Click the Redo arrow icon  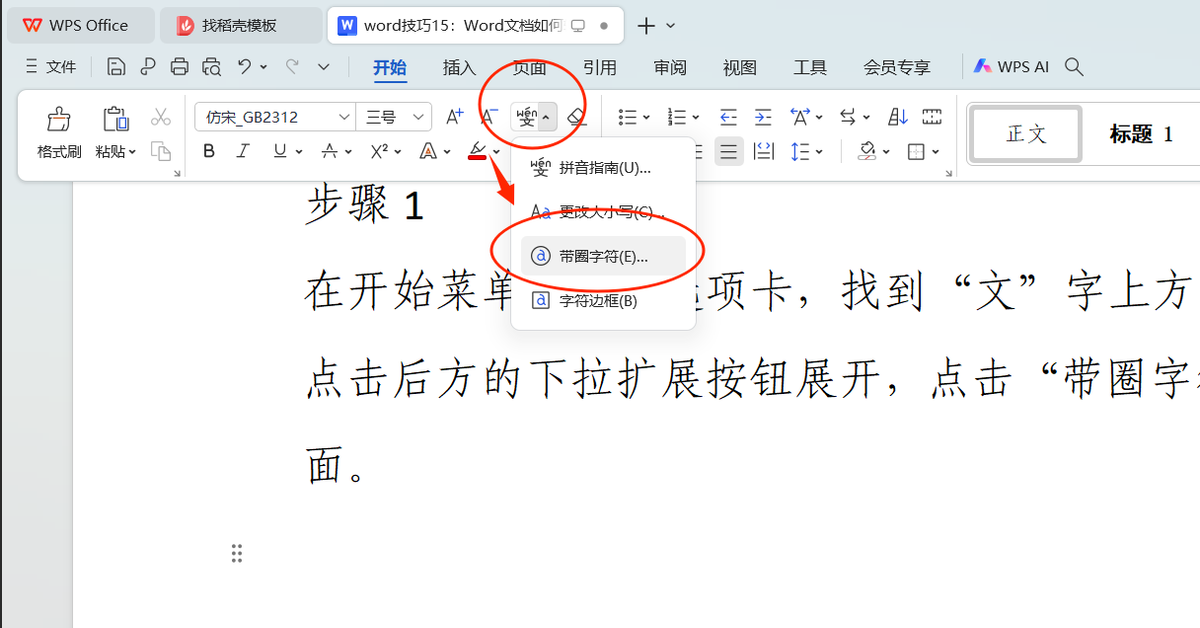point(292,67)
